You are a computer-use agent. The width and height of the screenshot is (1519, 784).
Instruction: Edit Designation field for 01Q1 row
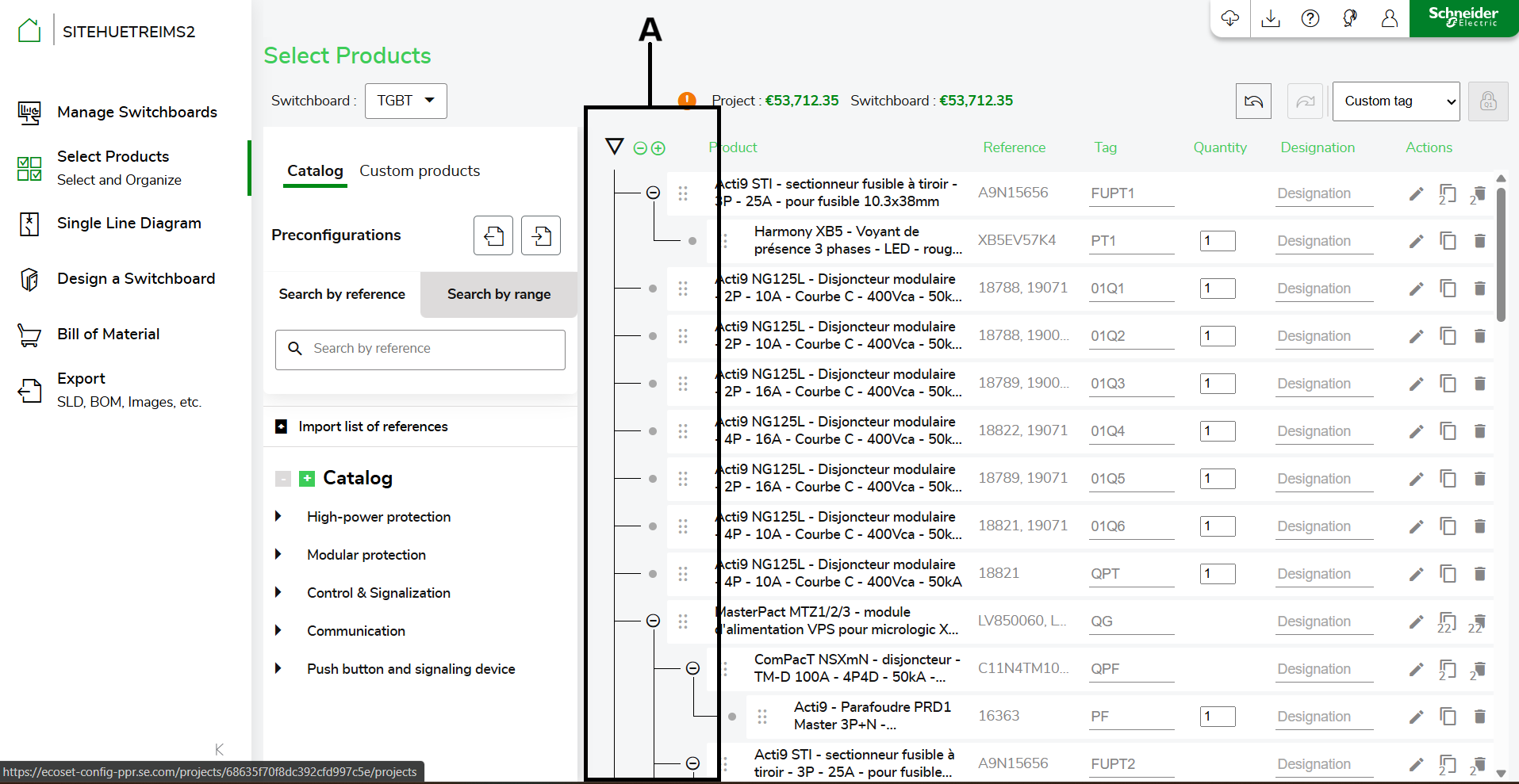1325,289
